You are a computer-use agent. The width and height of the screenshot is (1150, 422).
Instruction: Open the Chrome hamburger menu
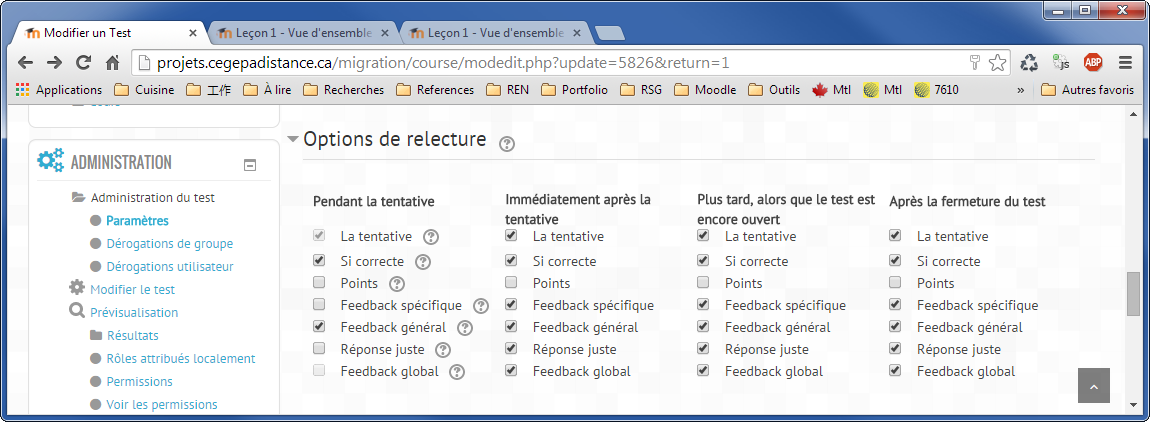pos(1125,62)
